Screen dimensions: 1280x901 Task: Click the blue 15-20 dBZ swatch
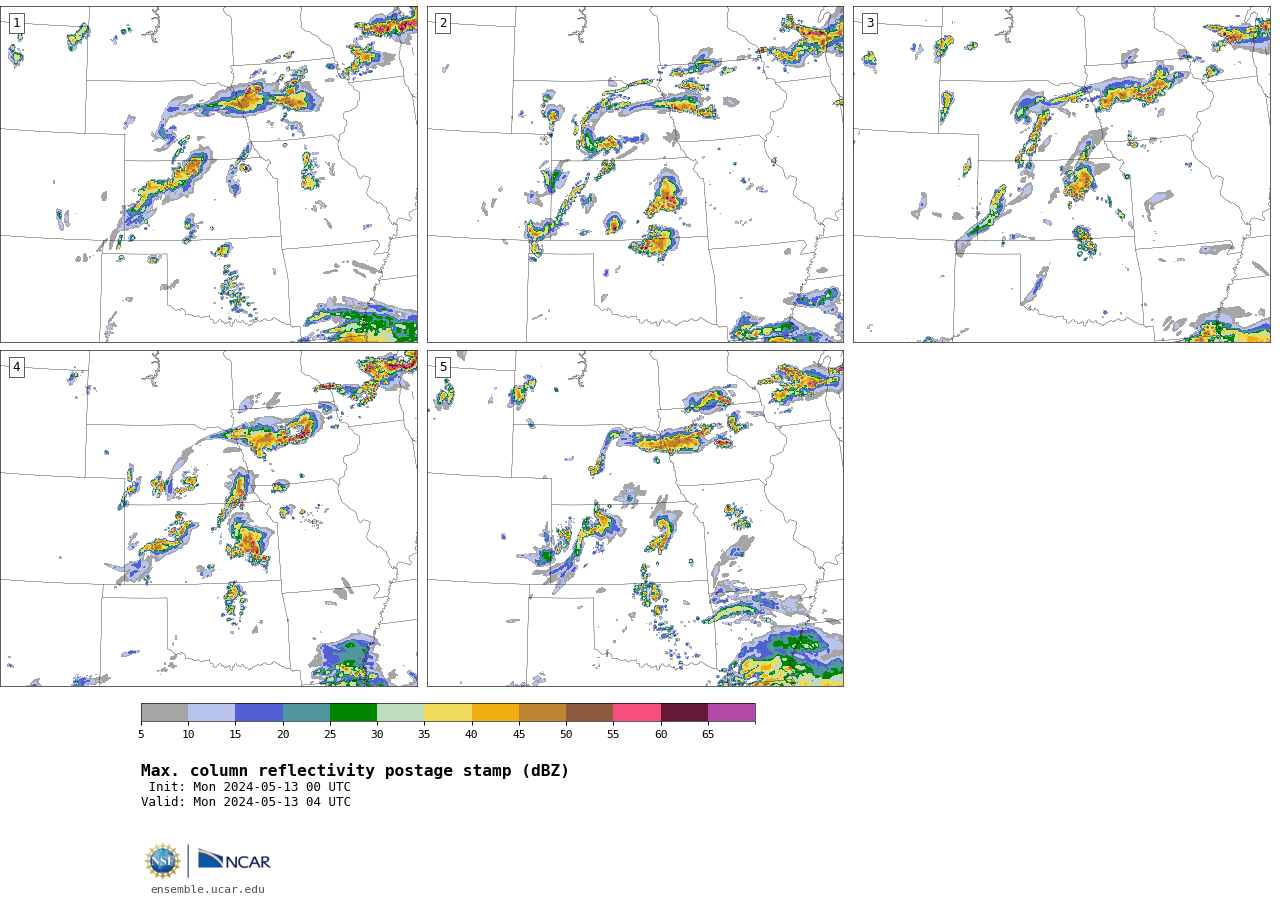(x=259, y=712)
